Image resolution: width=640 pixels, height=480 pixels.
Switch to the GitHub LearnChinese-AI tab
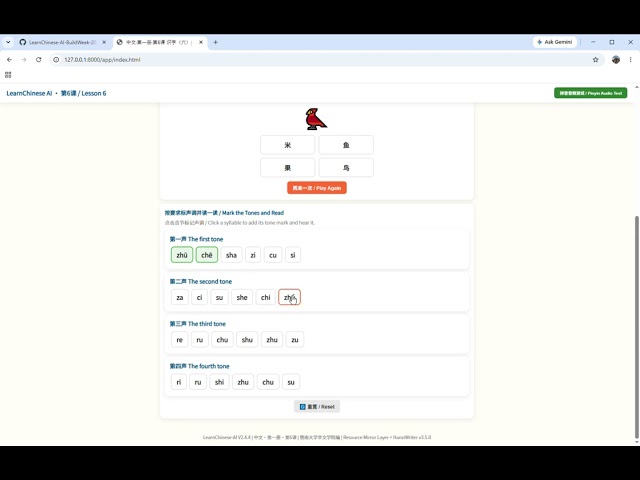pyautogui.click(x=63, y=42)
